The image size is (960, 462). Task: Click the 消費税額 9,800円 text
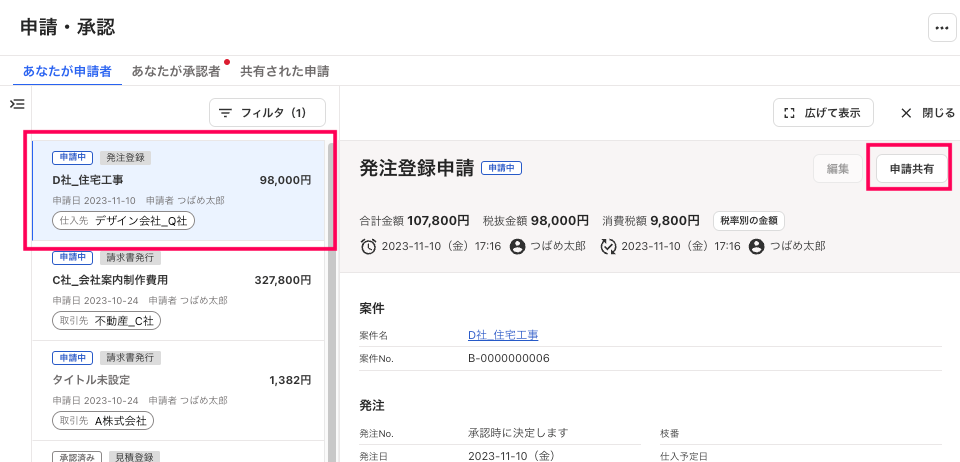pyautogui.click(x=651, y=220)
